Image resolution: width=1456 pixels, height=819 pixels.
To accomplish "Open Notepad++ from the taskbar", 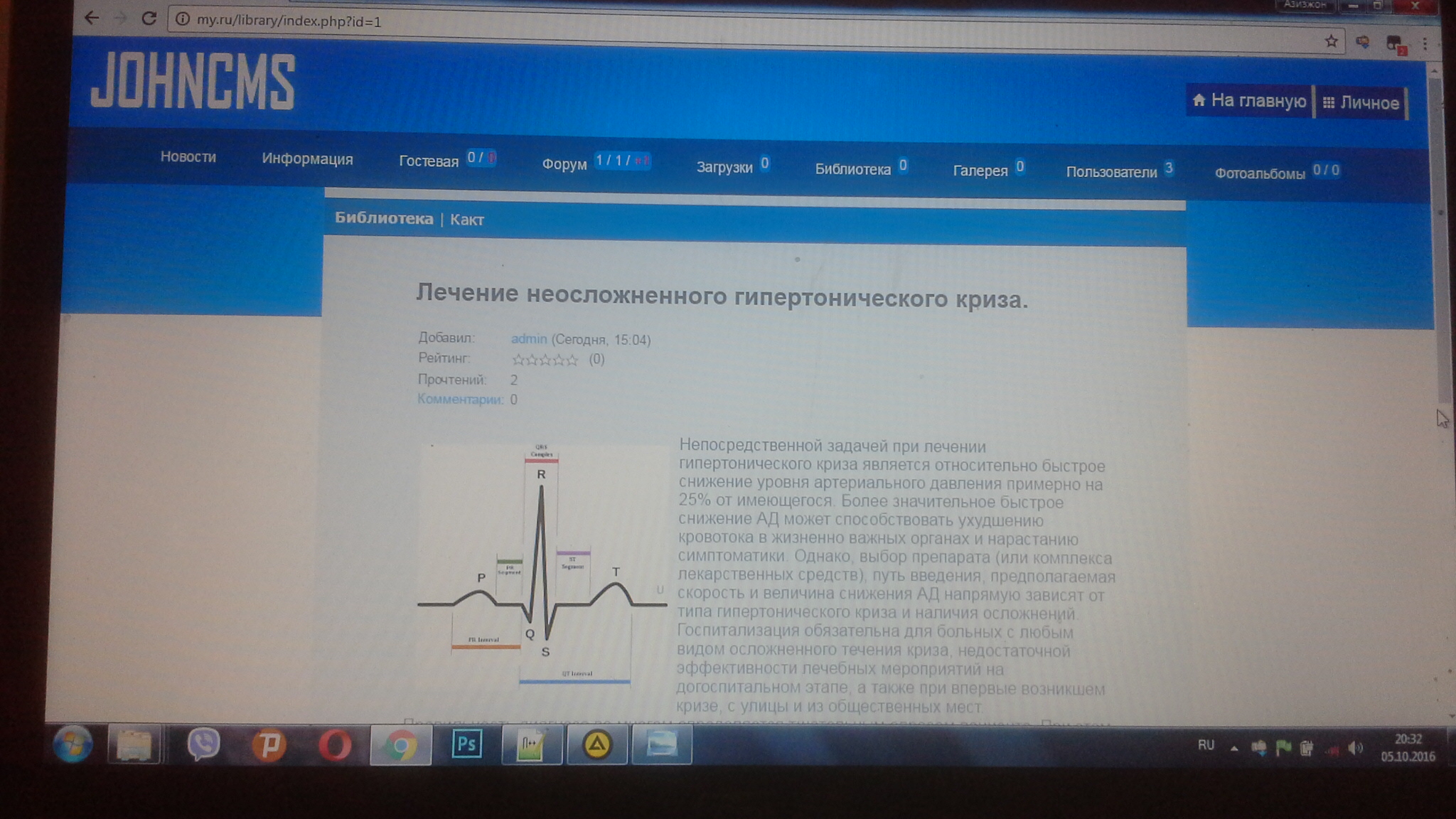I will coord(531,745).
